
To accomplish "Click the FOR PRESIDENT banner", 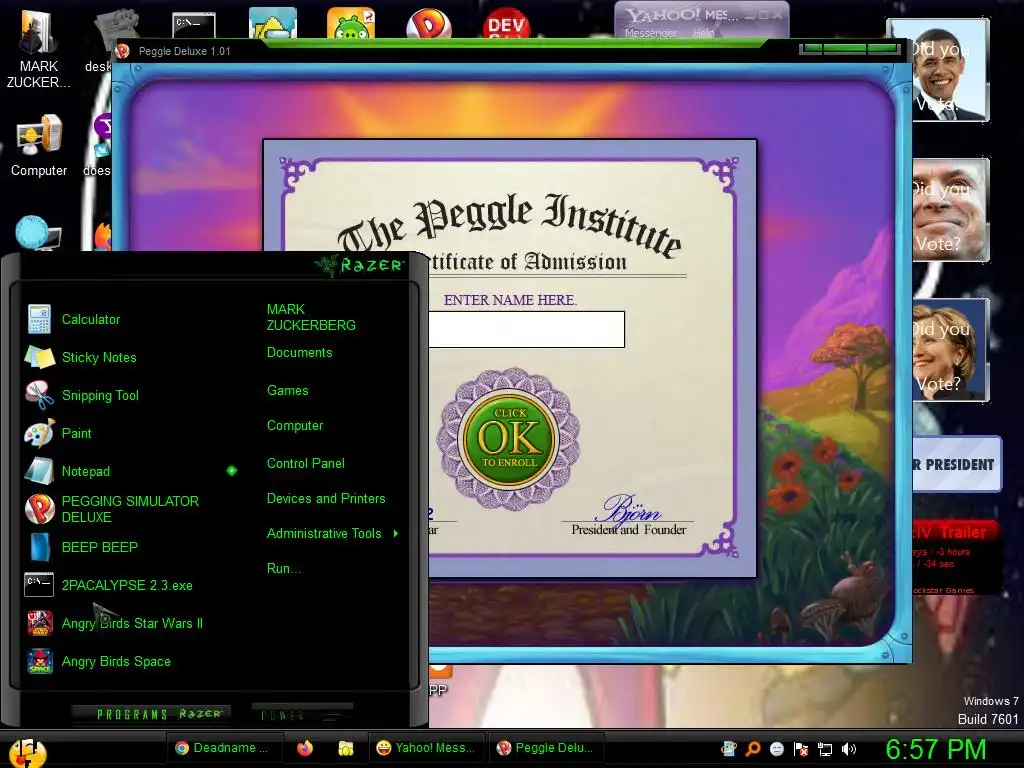I will tap(957, 464).
